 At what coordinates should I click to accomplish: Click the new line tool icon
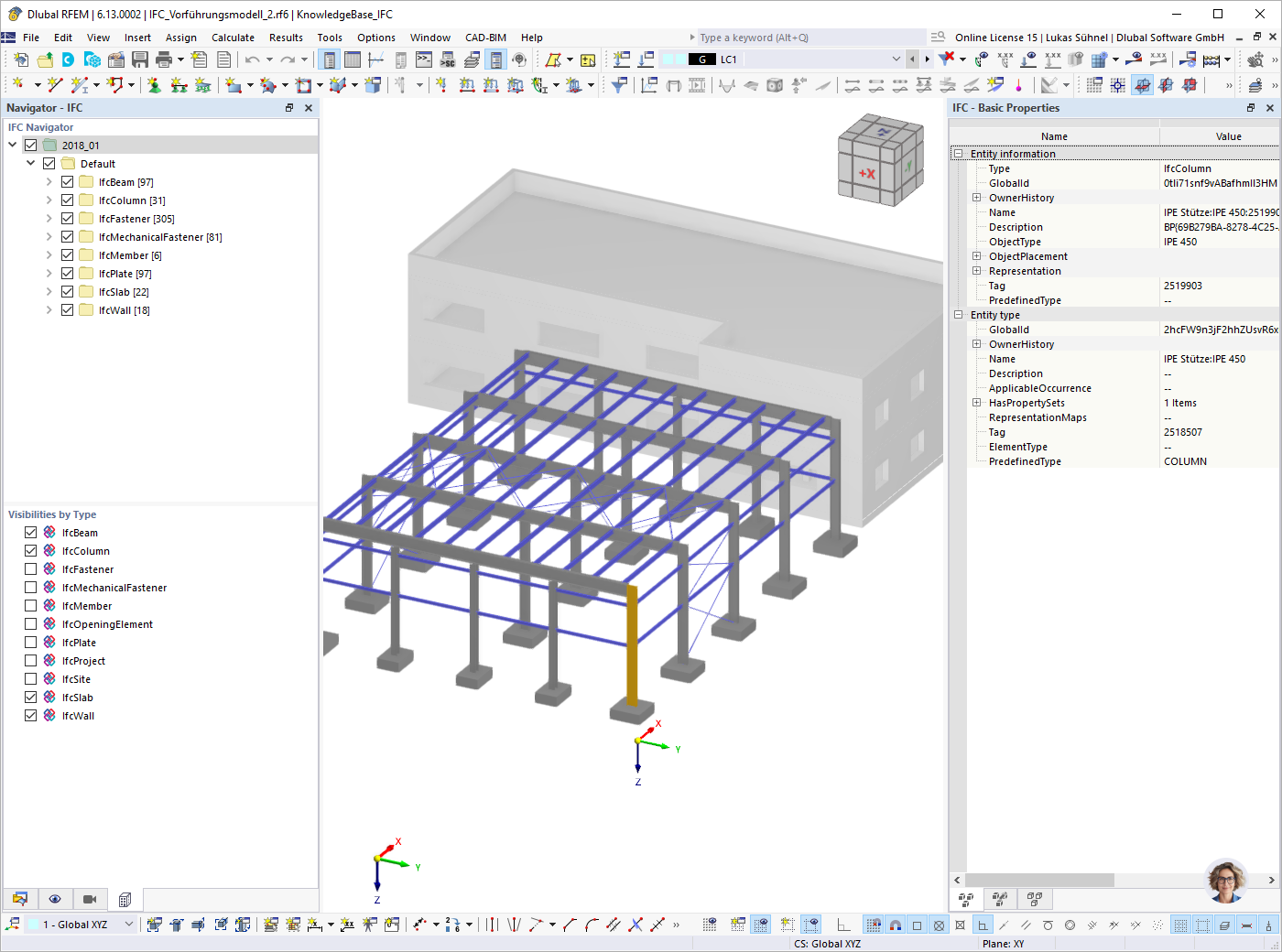[x=55, y=84]
